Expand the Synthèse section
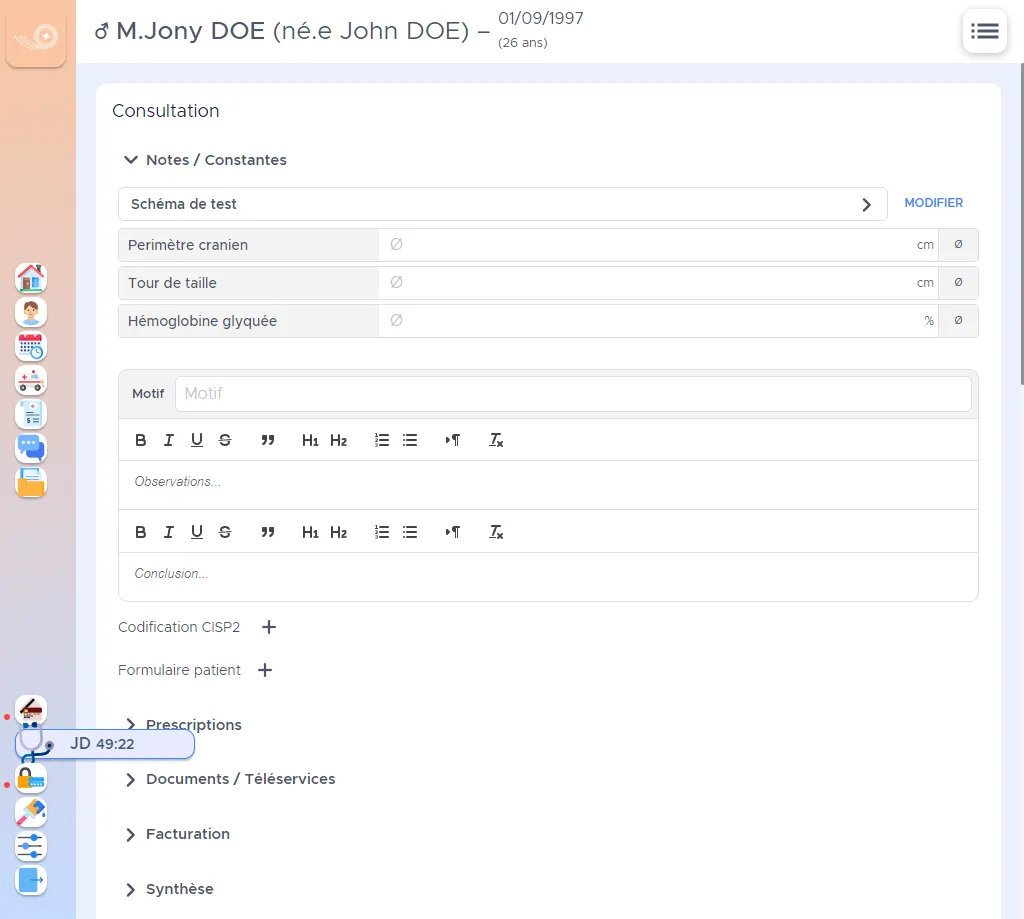Image resolution: width=1024 pixels, height=919 pixels. point(169,889)
